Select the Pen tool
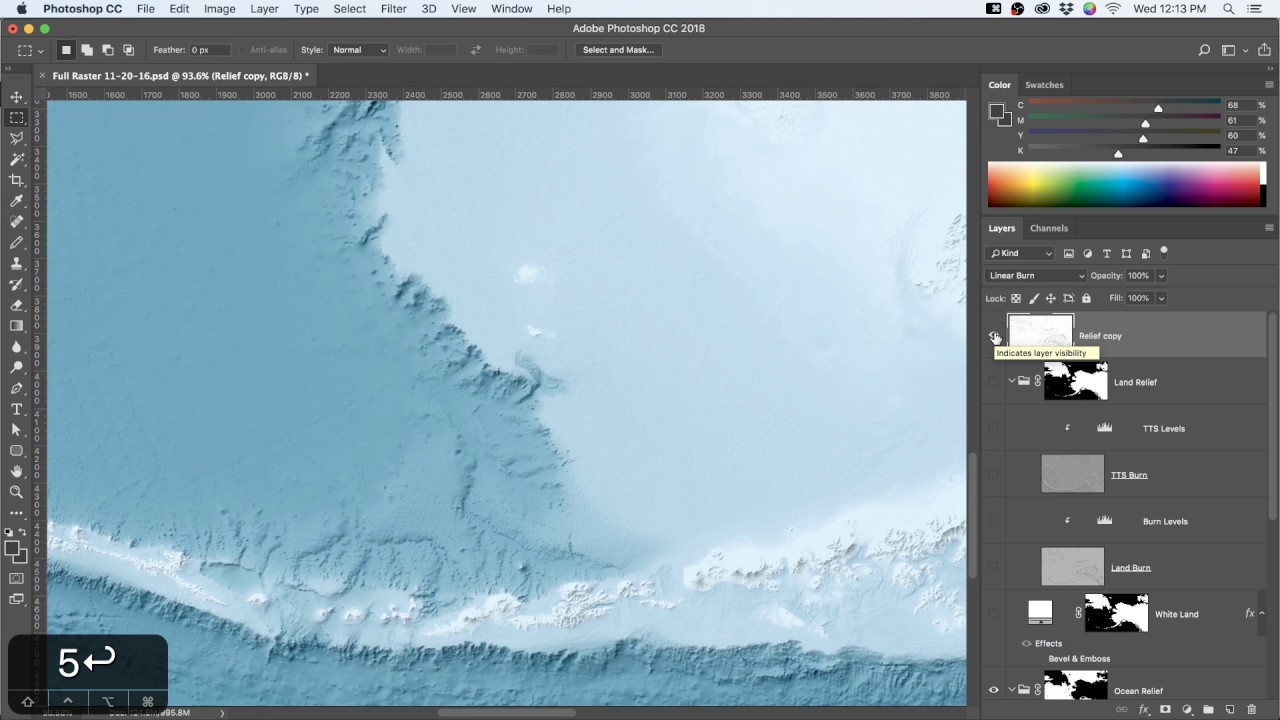This screenshot has width=1280, height=720. click(x=16, y=388)
